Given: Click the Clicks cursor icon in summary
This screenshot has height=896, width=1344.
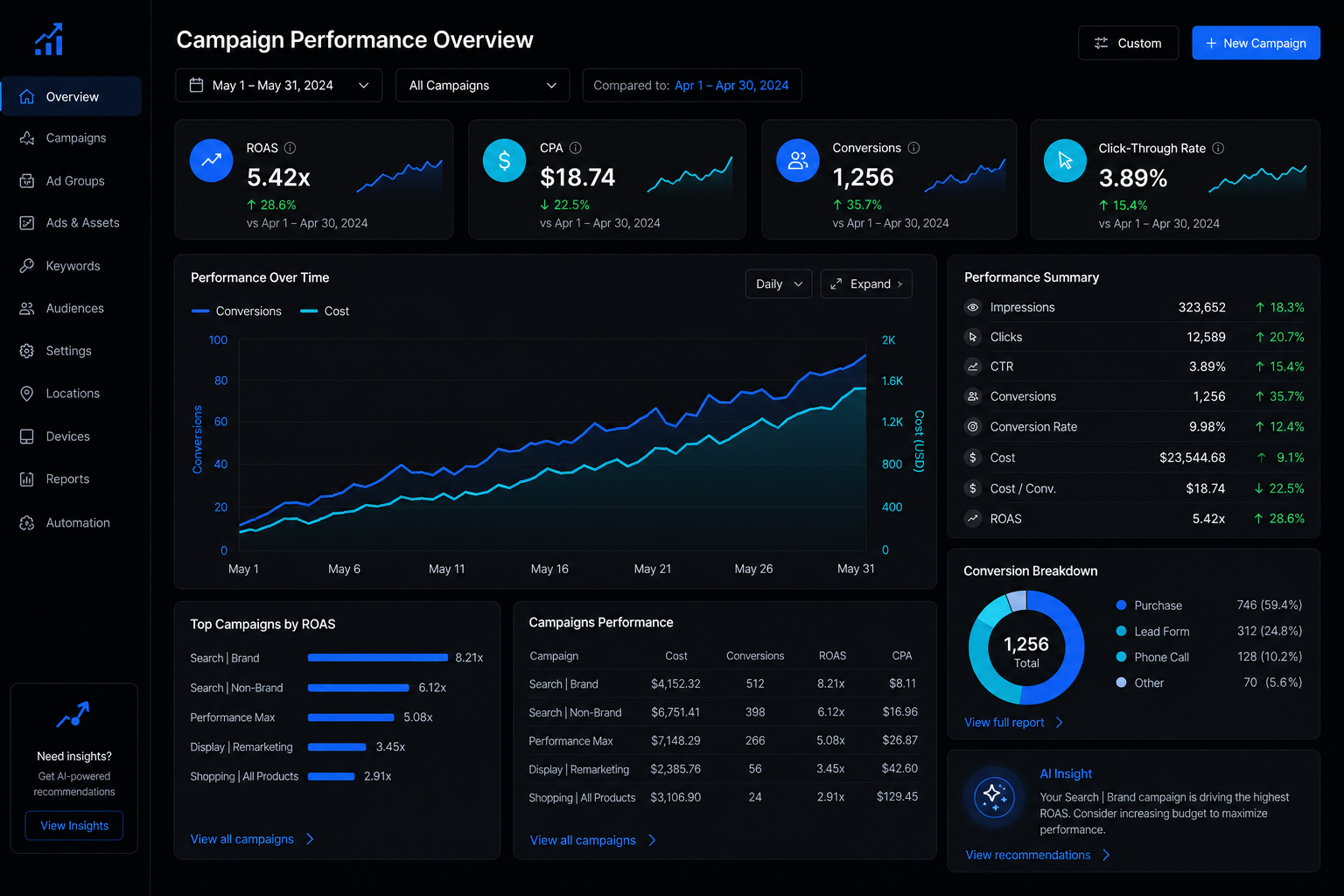Looking at the screenshot, I should 973,337.
